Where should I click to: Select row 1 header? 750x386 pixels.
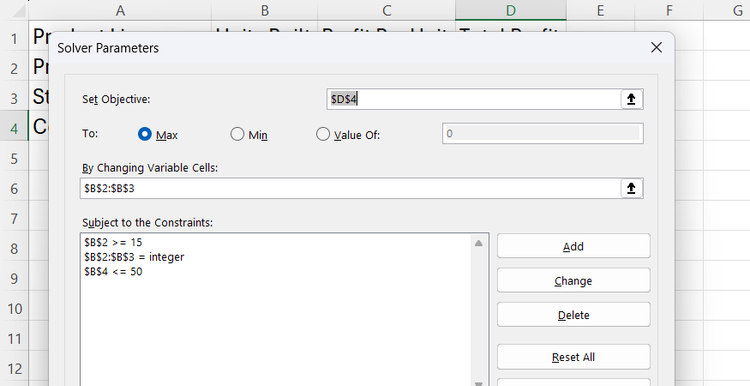tap(14, 38)
